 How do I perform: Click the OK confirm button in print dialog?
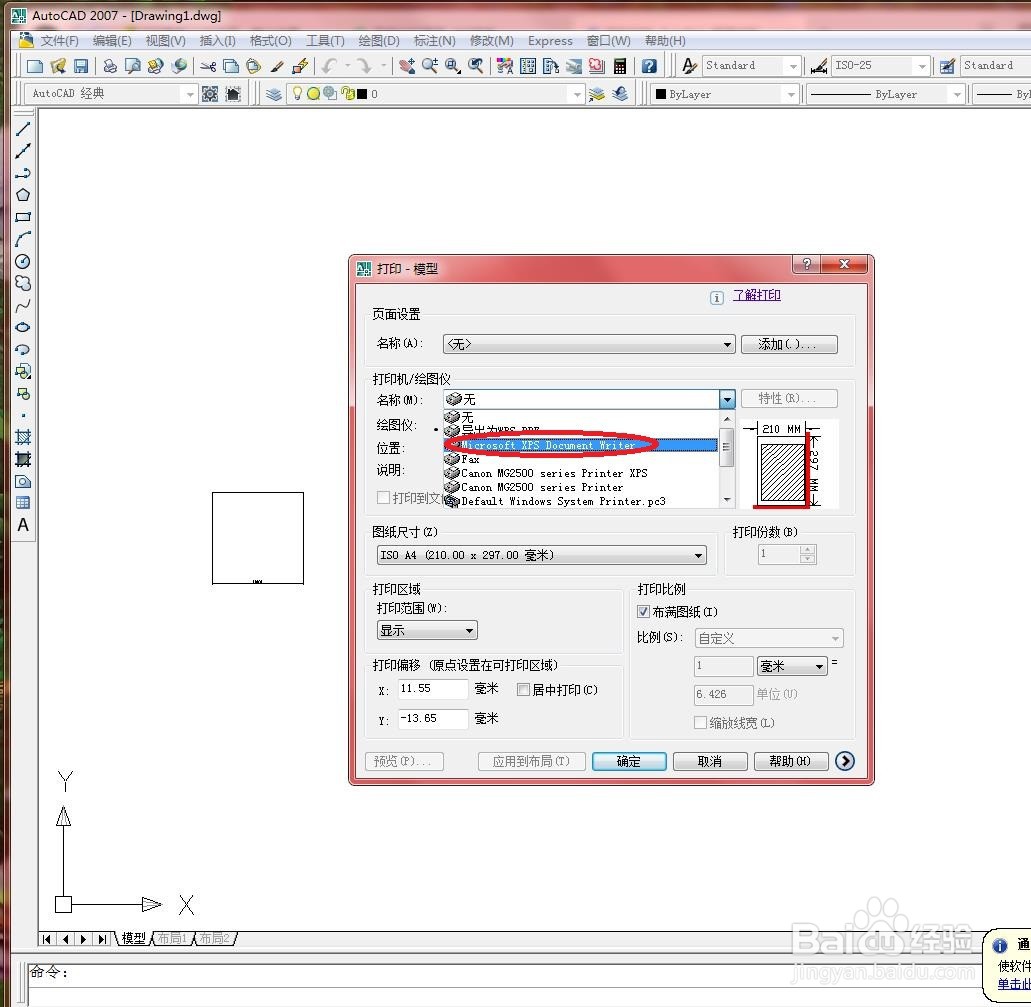tap(629, 761)
